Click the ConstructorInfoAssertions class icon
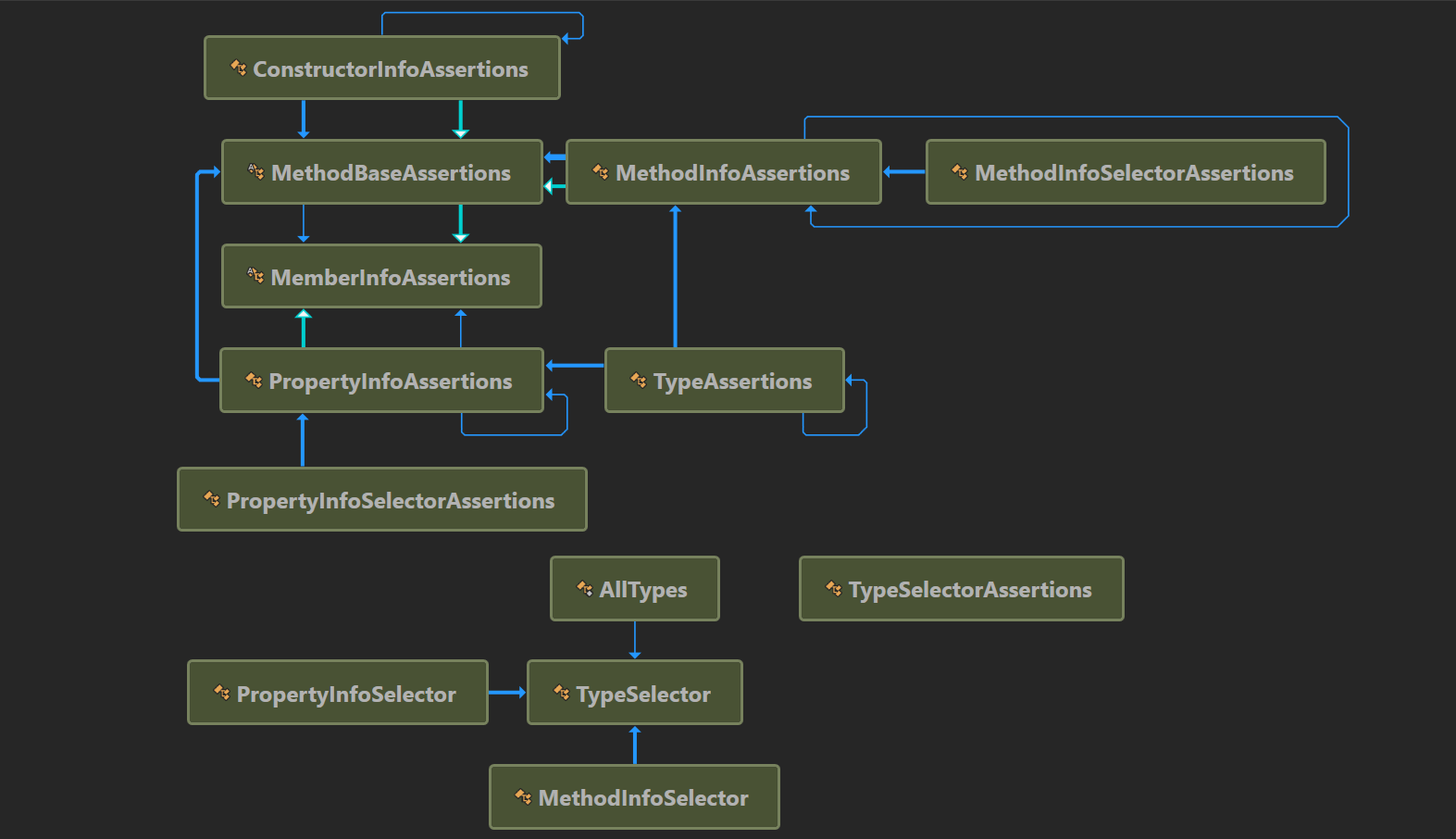This screenshot has width=1456, height=839. (x=239, y=68)
